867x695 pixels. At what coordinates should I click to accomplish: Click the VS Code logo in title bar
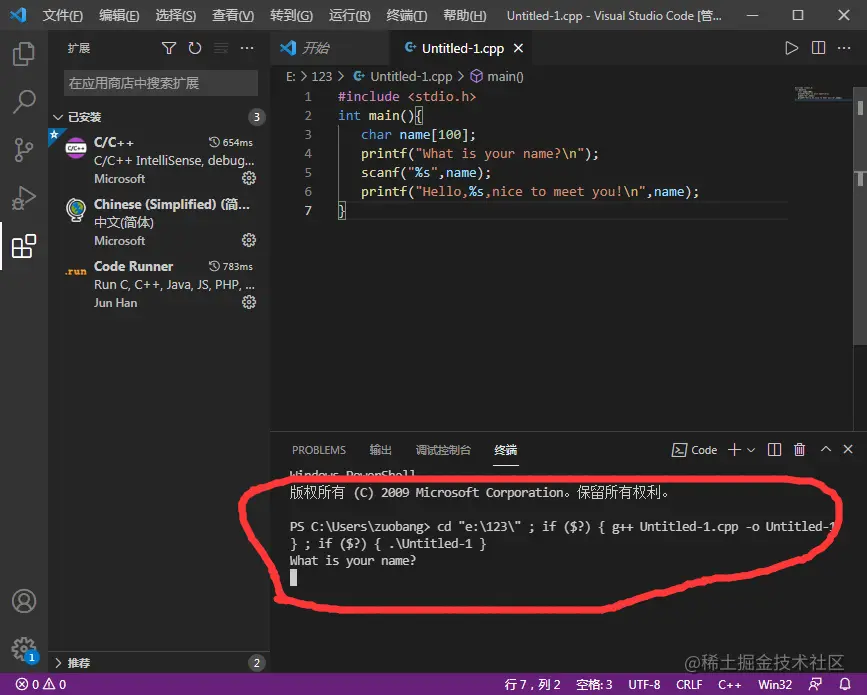[18, 15]
